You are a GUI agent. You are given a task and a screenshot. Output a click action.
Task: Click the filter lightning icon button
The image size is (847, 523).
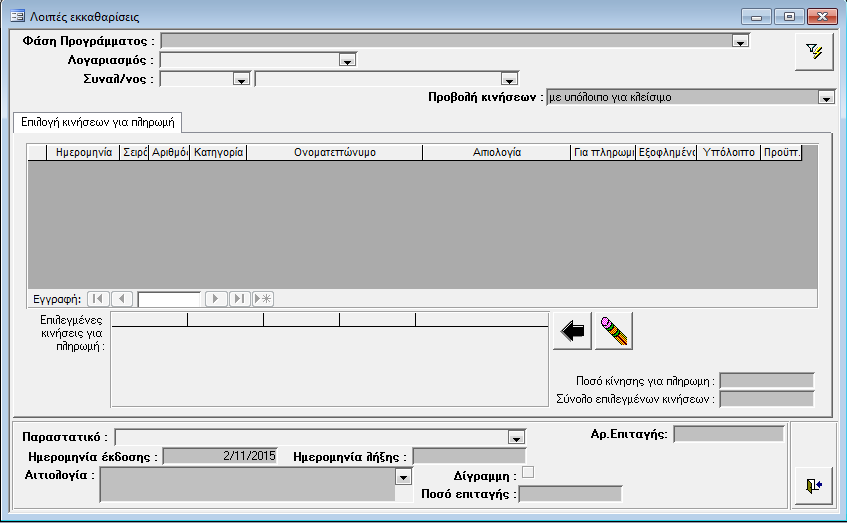pyautogui.click(x=813, y=54)
